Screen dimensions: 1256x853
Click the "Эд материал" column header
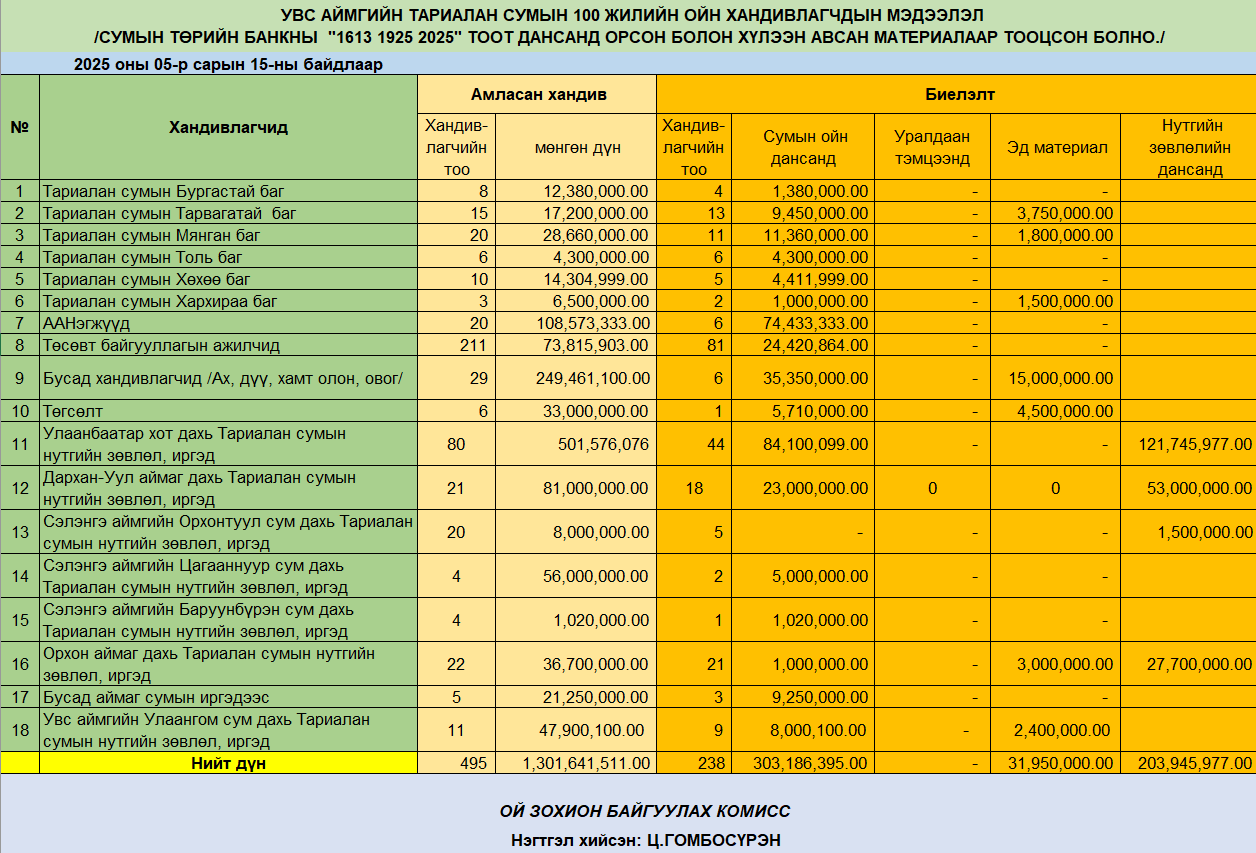pos(1056,147)
